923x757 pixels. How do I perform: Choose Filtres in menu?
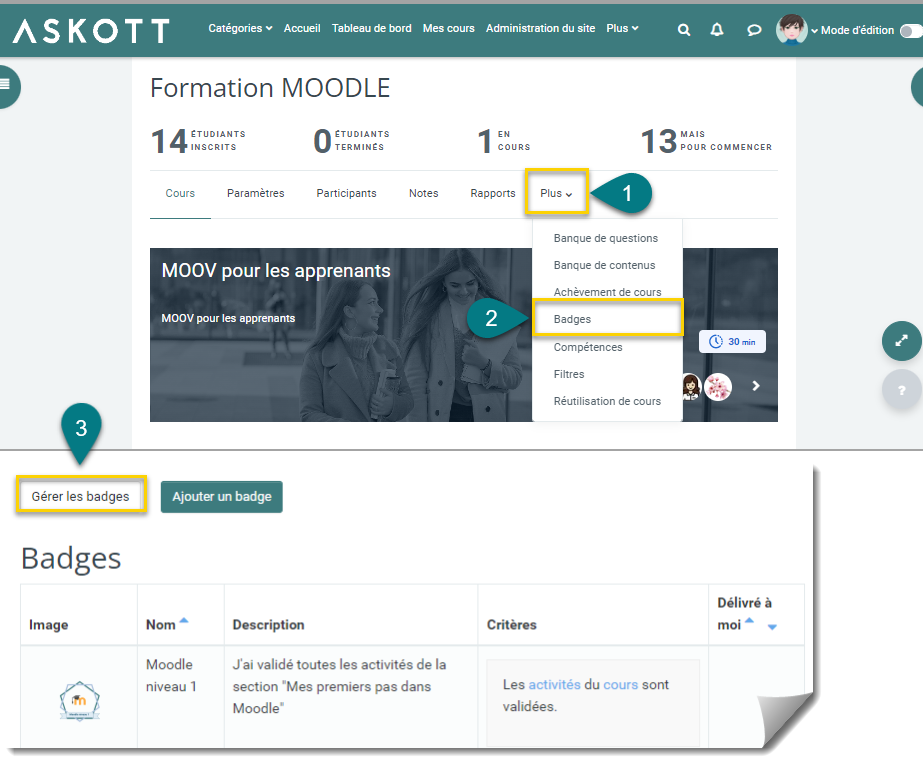point(569,374)
